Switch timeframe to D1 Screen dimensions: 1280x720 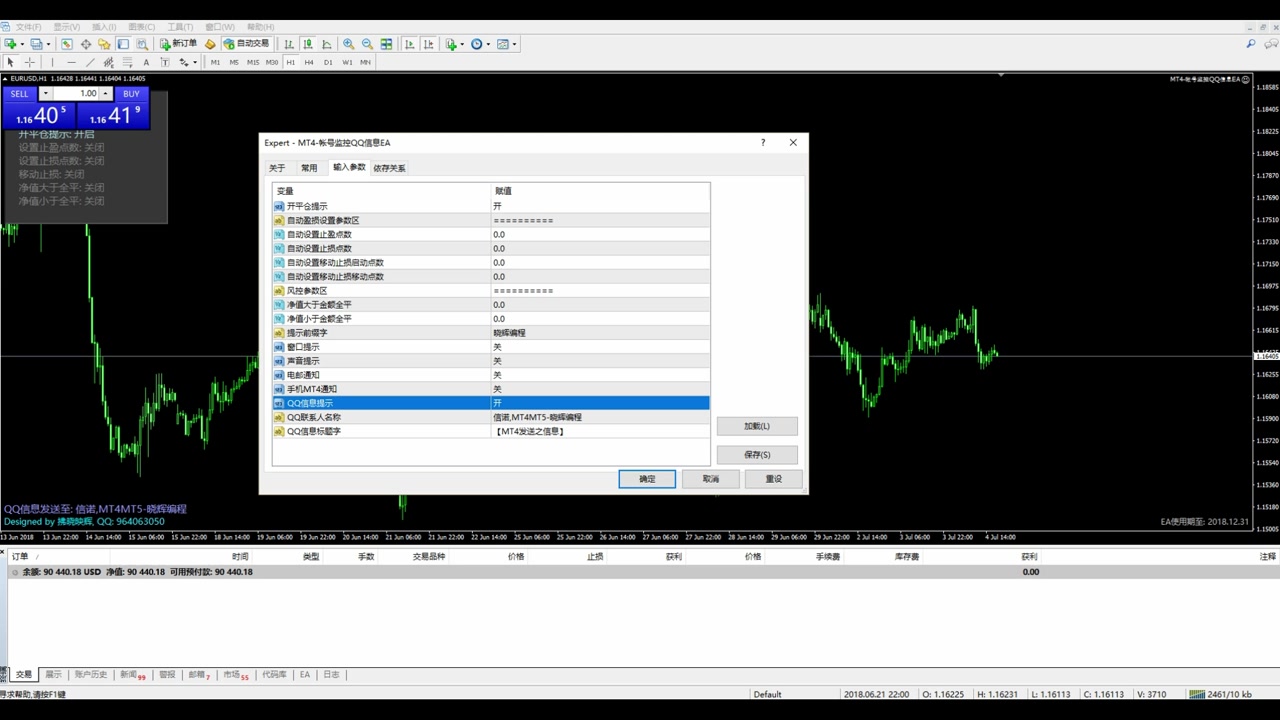coord(328,62)
